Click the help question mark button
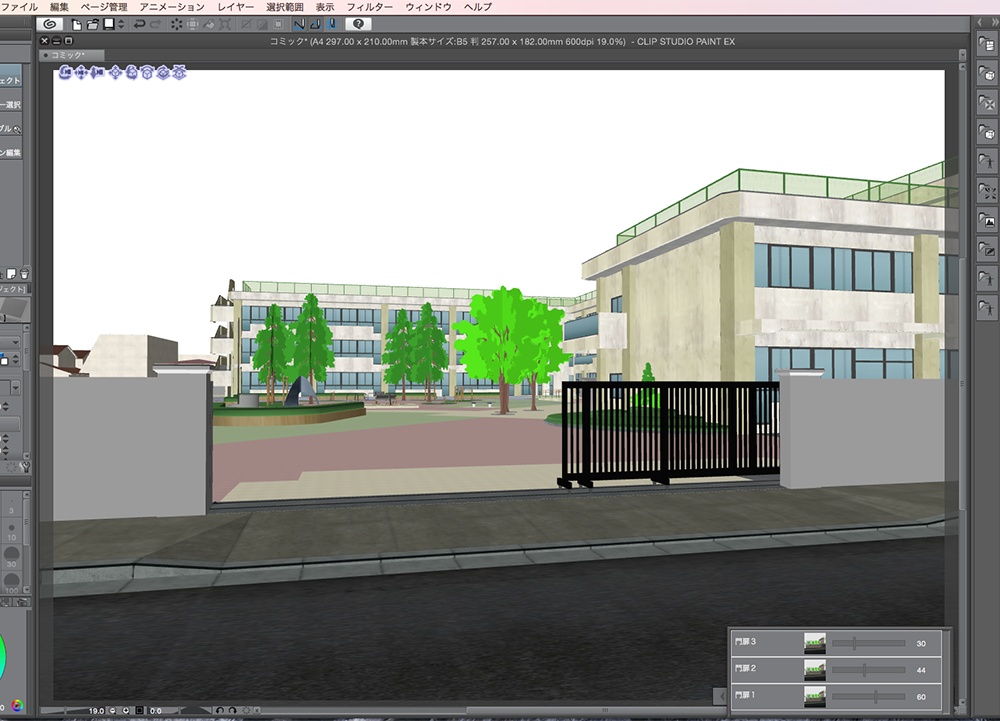This screenshot has height=721, width=1000. pos(358,24)
